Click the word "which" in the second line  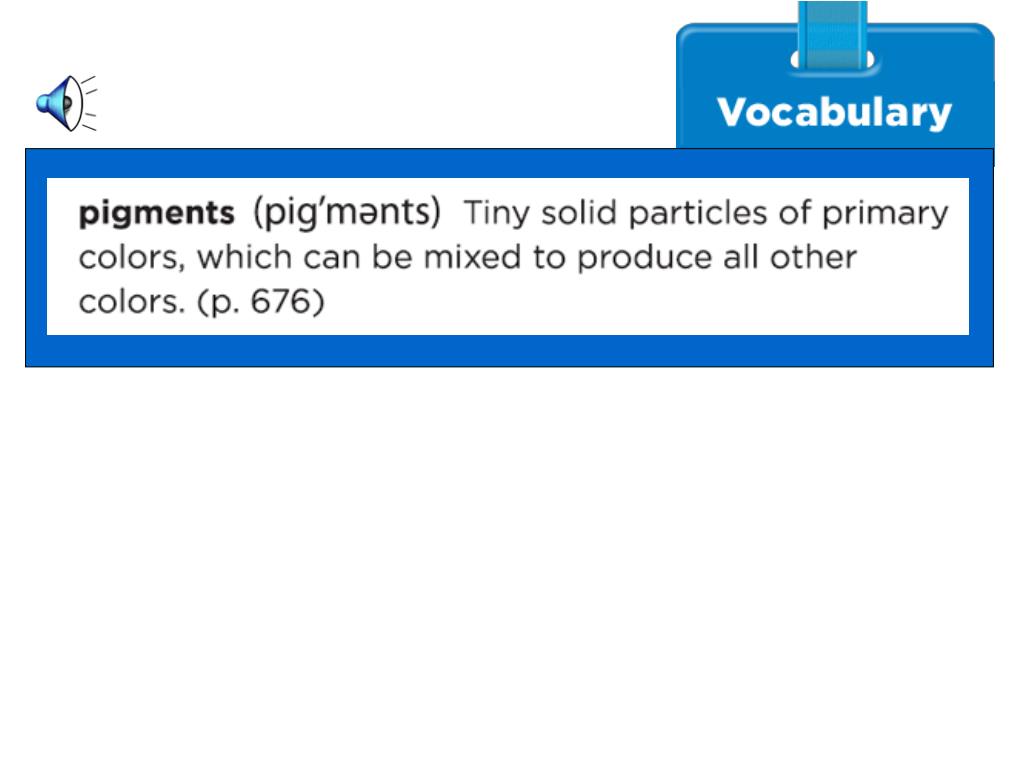(245, 257)
